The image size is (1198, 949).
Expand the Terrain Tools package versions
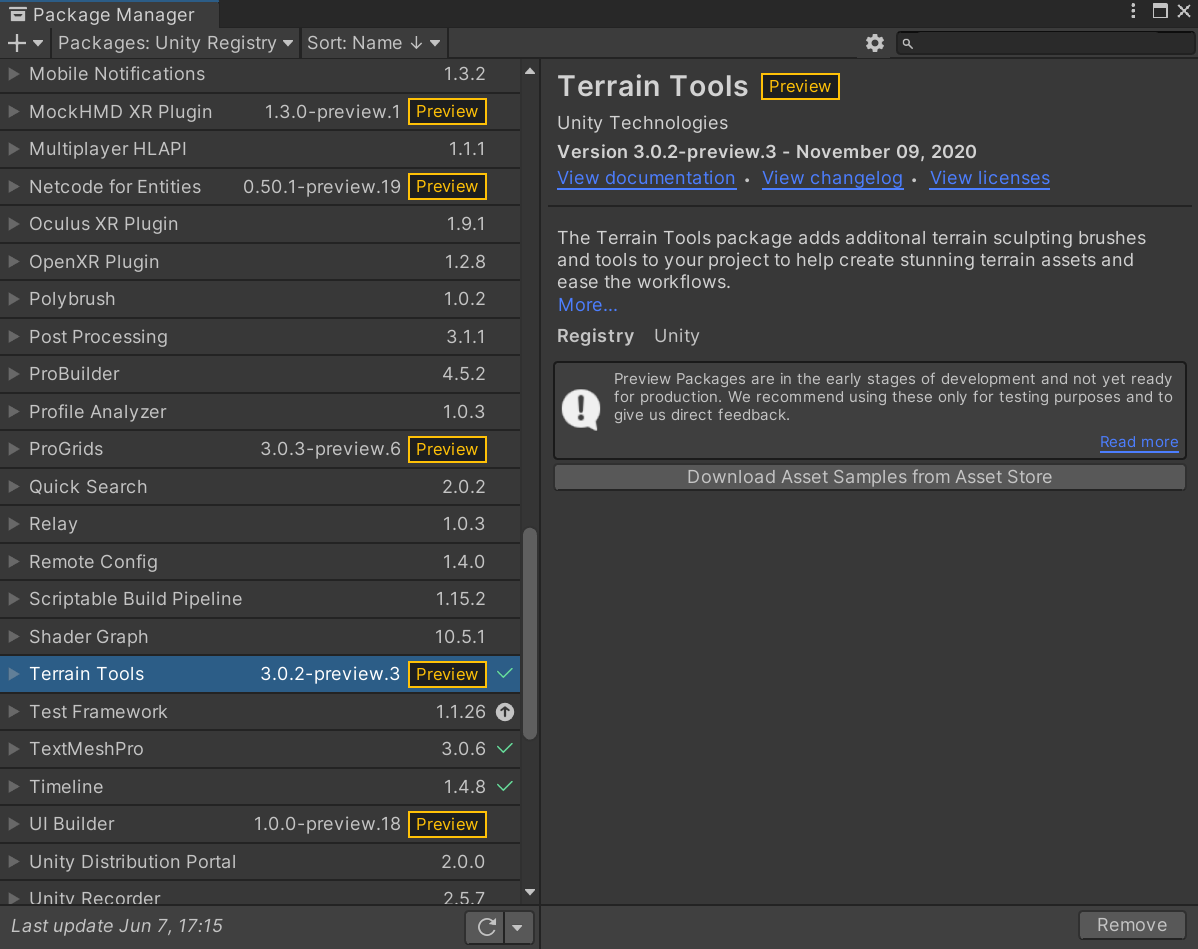click(x=13, y=674)
